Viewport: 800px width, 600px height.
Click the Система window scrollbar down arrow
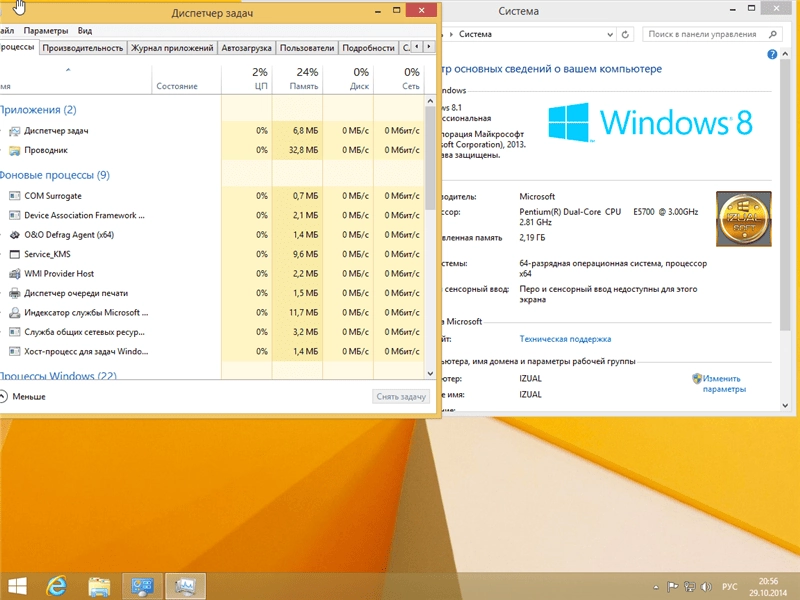coord(785,406)
